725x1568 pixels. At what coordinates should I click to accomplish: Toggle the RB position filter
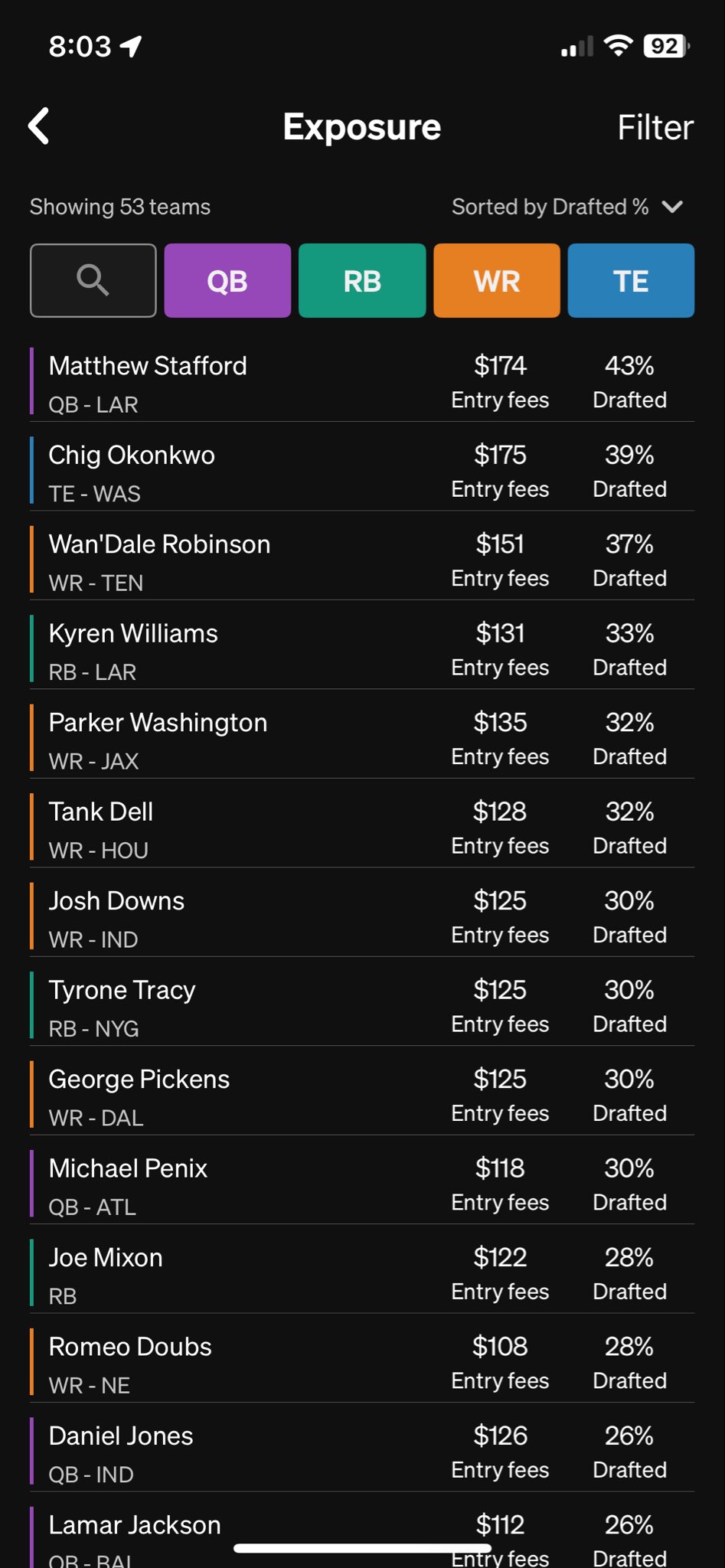point(362,281)
